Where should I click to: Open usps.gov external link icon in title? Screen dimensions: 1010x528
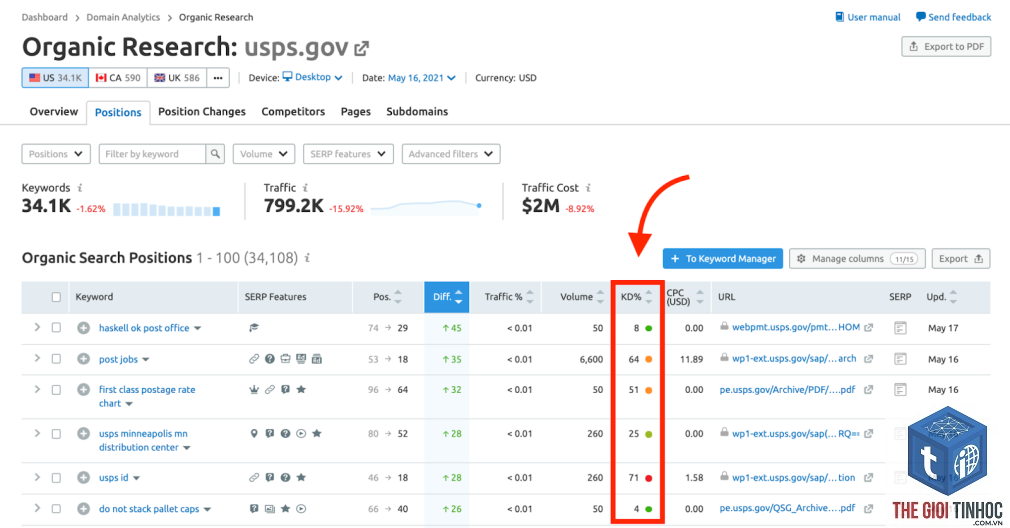tap(362, 48)
